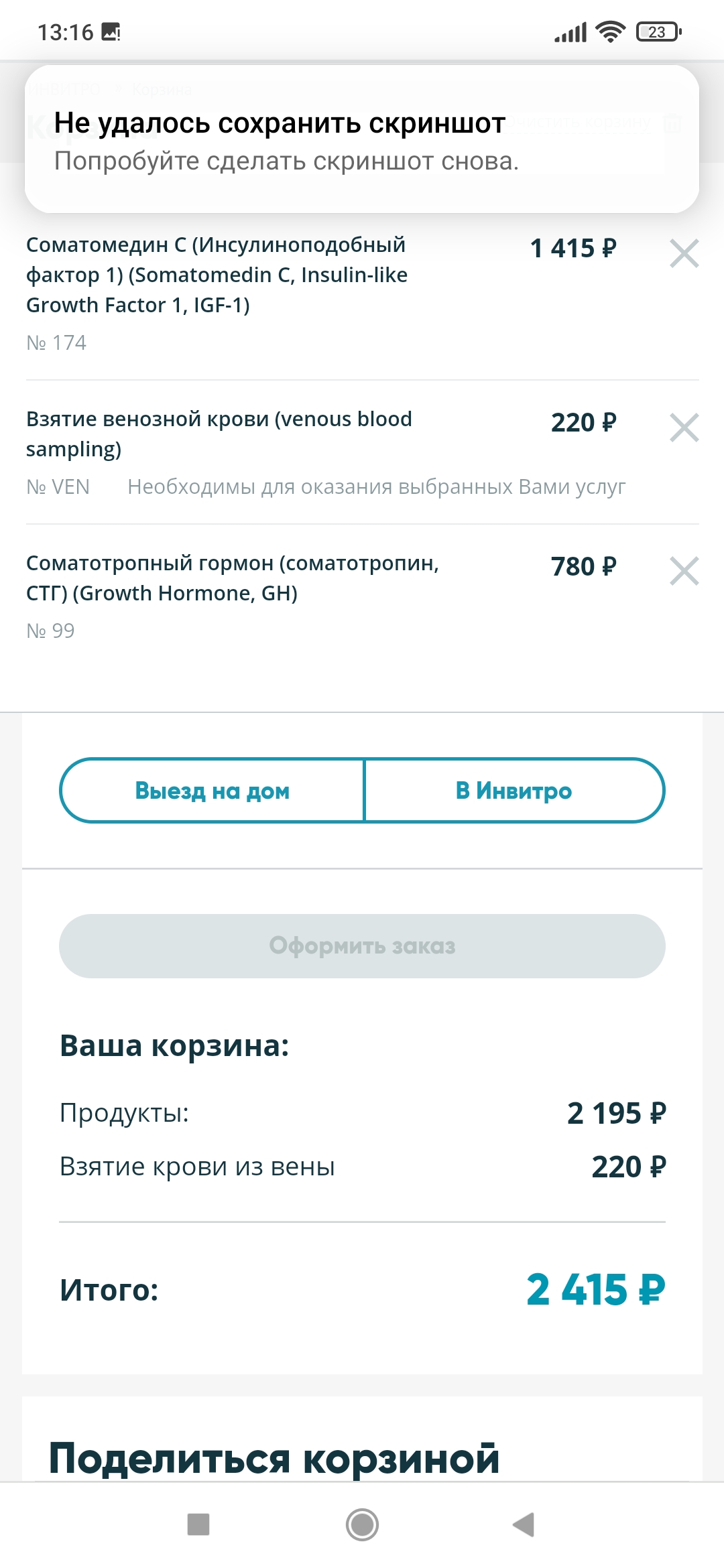
Task: Open "Взятие венозной крови" service details
Action: (x=219, y=434)
